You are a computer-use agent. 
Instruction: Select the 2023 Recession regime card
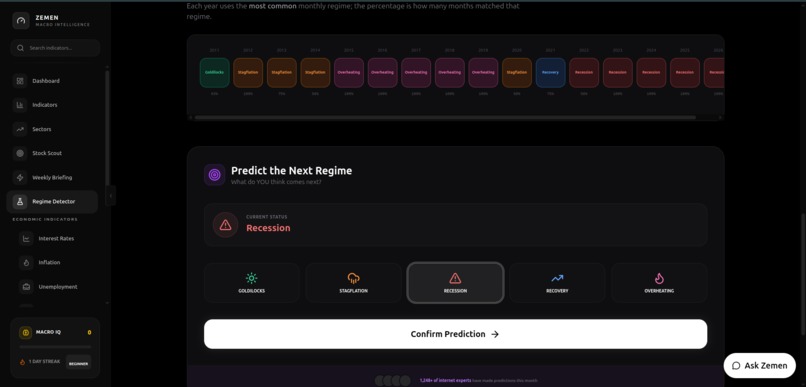(618, 72)
